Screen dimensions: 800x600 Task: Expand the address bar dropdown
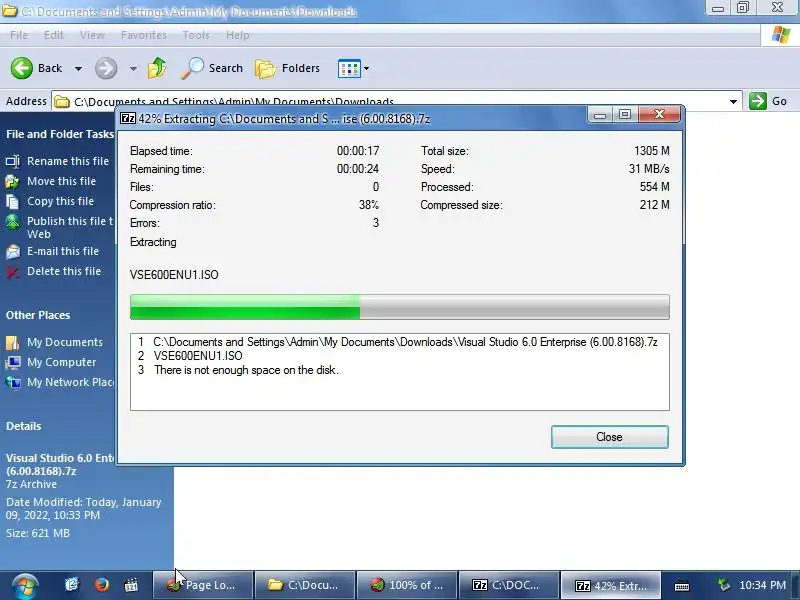click(733, 102)
